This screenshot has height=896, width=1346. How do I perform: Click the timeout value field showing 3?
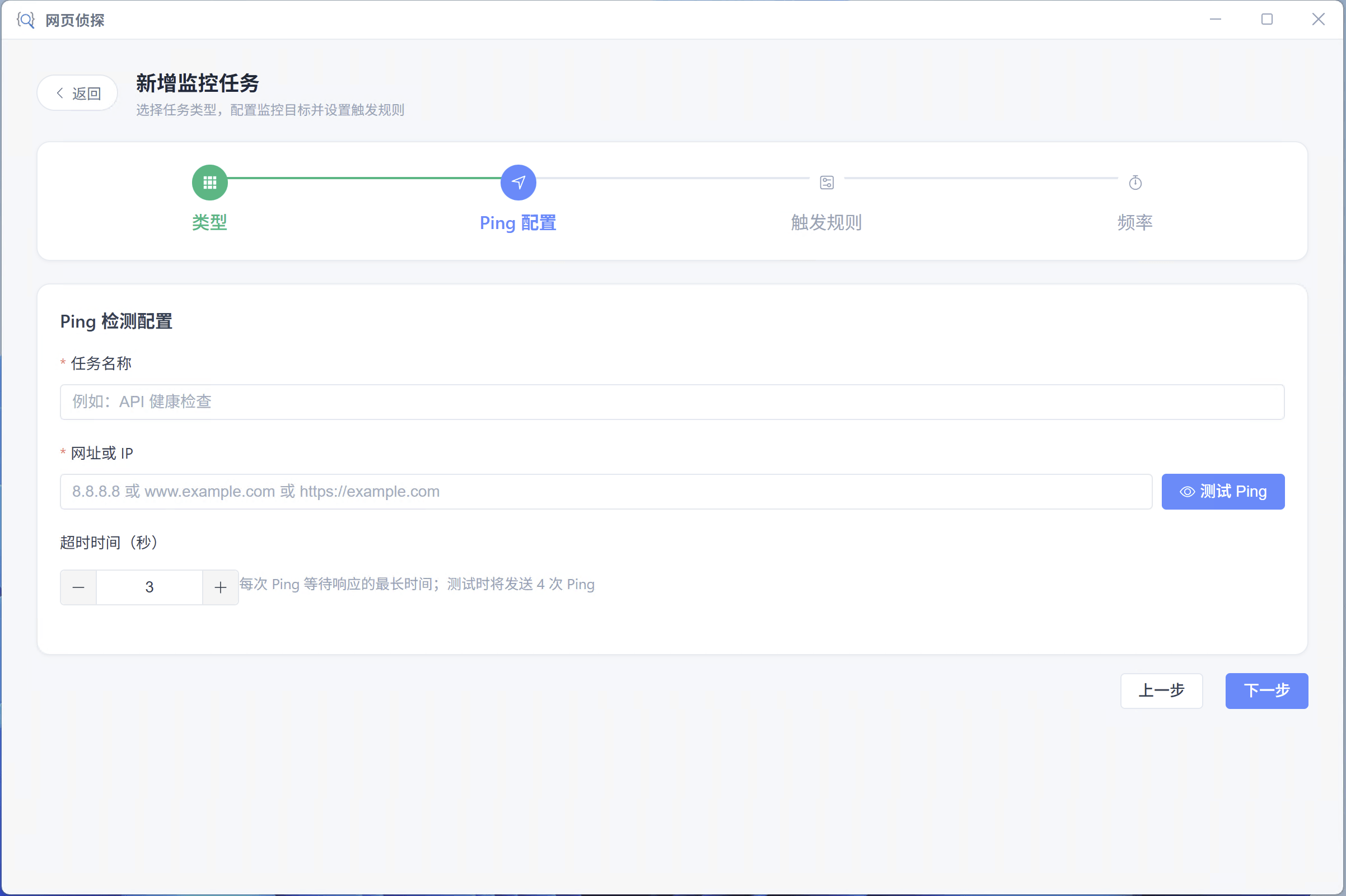tap(149, 587)
